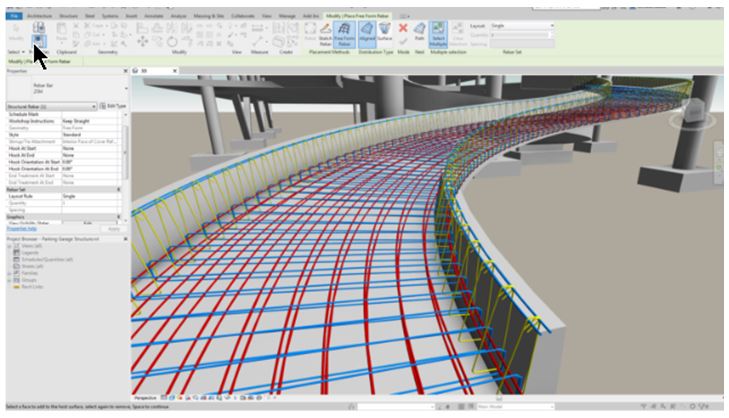
Task: Select the Aligned distribution type
Action: (x=367, y=35)
